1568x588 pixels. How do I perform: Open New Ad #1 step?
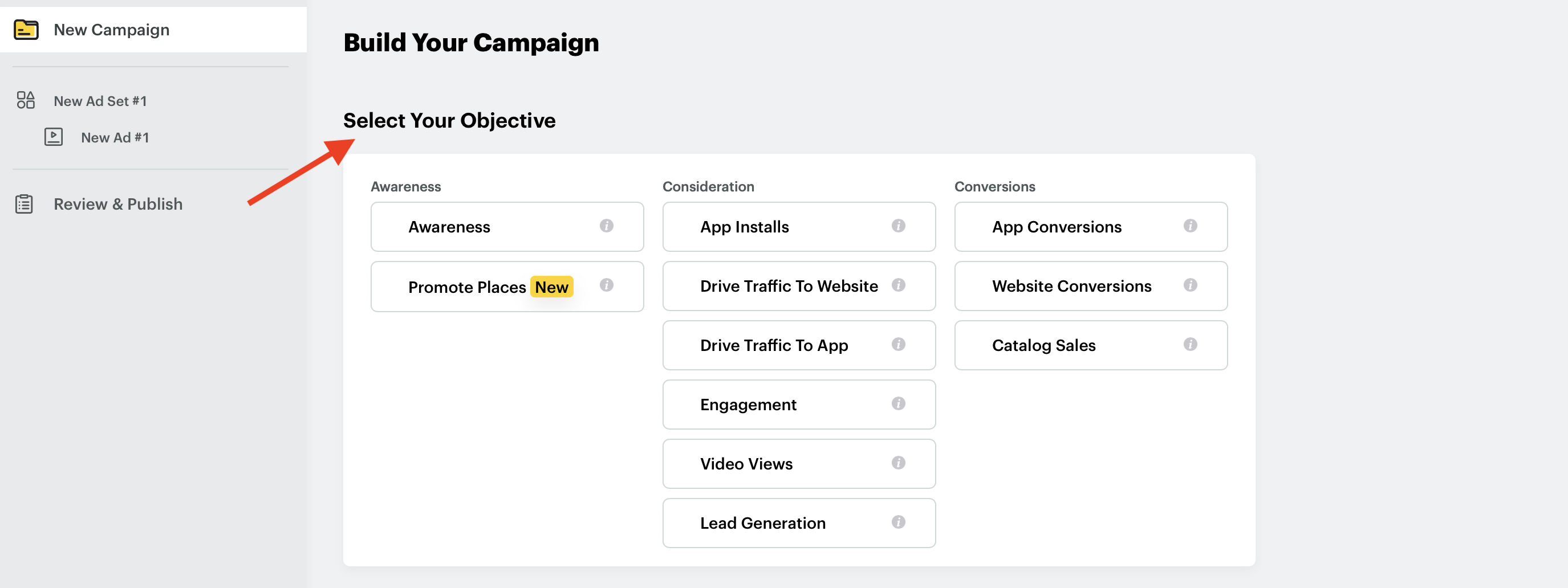[x=115, y=137]
